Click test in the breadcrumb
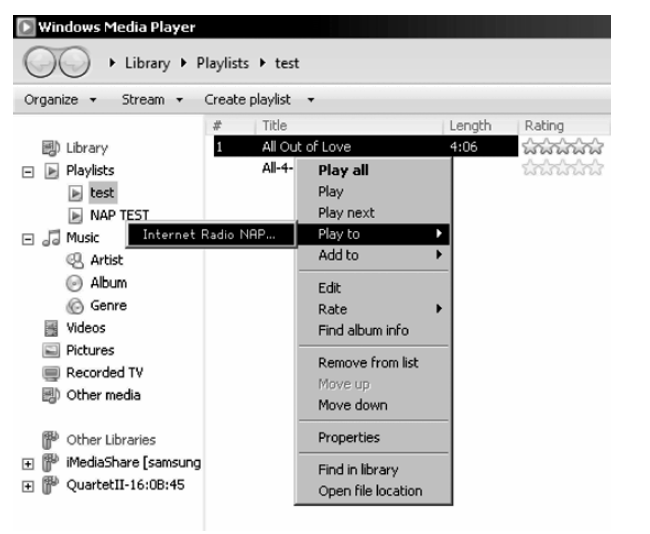 coord(287,63)
